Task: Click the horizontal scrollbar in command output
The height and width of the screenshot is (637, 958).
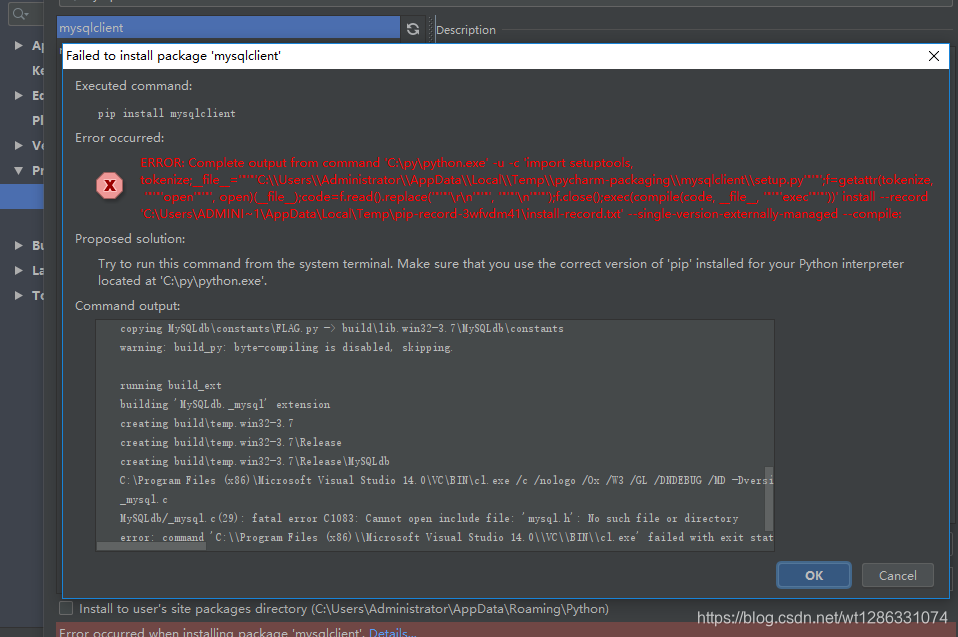Action: [151, 547]
